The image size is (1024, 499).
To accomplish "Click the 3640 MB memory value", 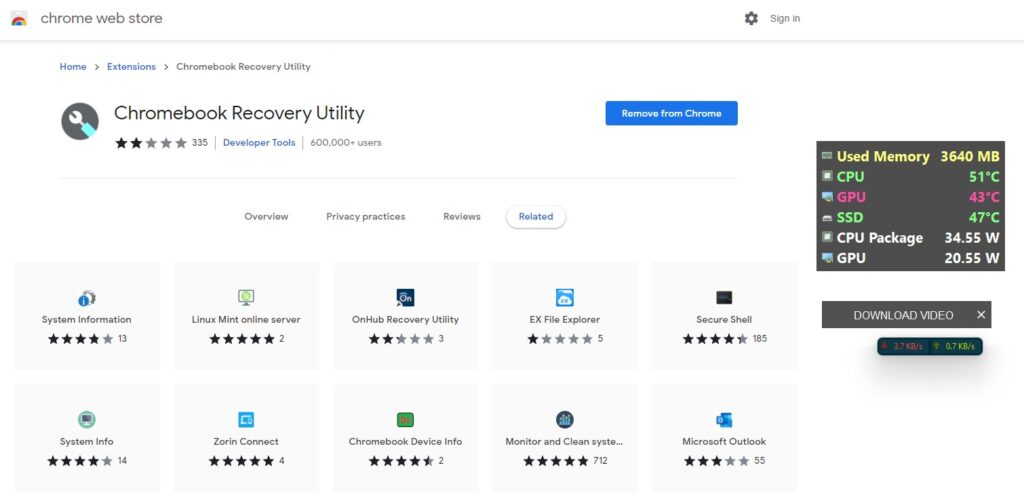I will point(970,156).
